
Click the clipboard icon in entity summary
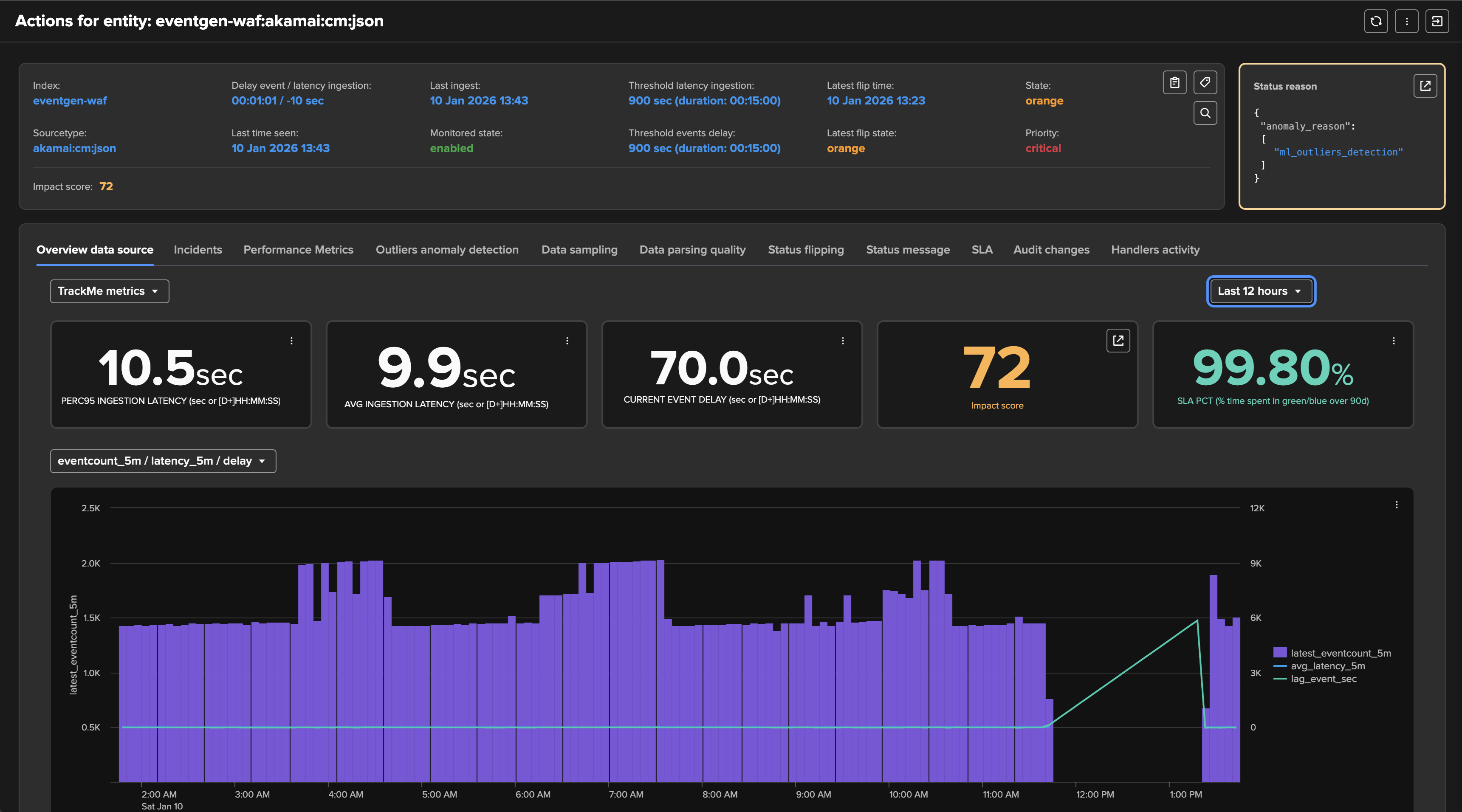point(1174,83)
